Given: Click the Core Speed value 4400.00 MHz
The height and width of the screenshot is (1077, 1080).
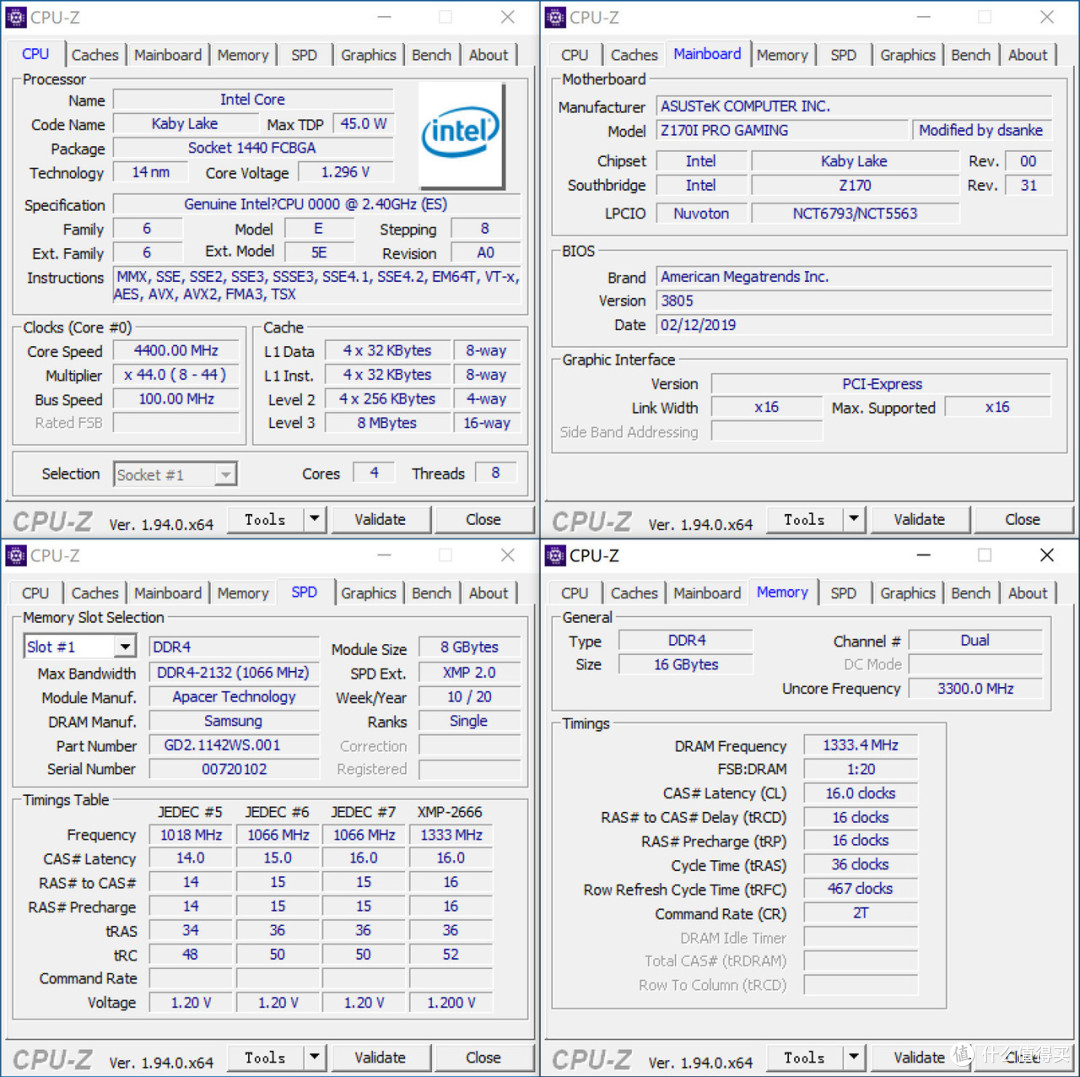Looking at the screenshot, I should click(x=176, y=351).
